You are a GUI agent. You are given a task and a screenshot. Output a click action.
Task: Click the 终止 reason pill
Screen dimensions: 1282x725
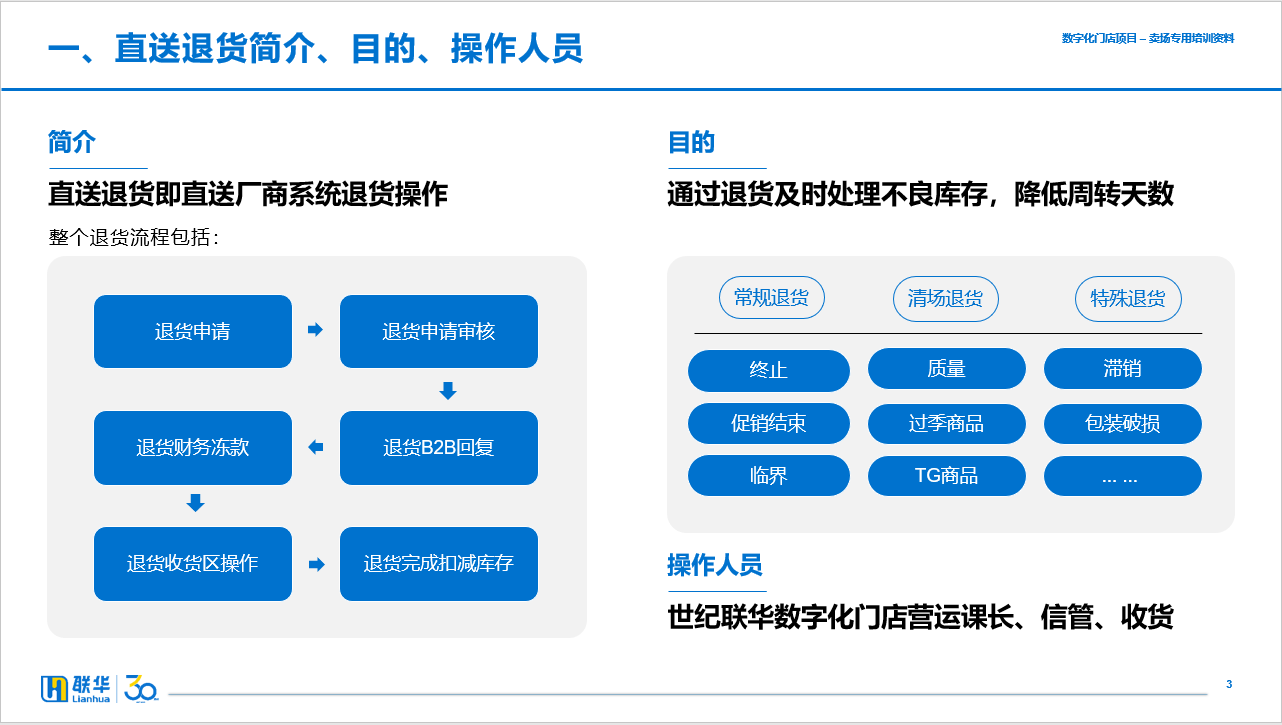[769, 371]
